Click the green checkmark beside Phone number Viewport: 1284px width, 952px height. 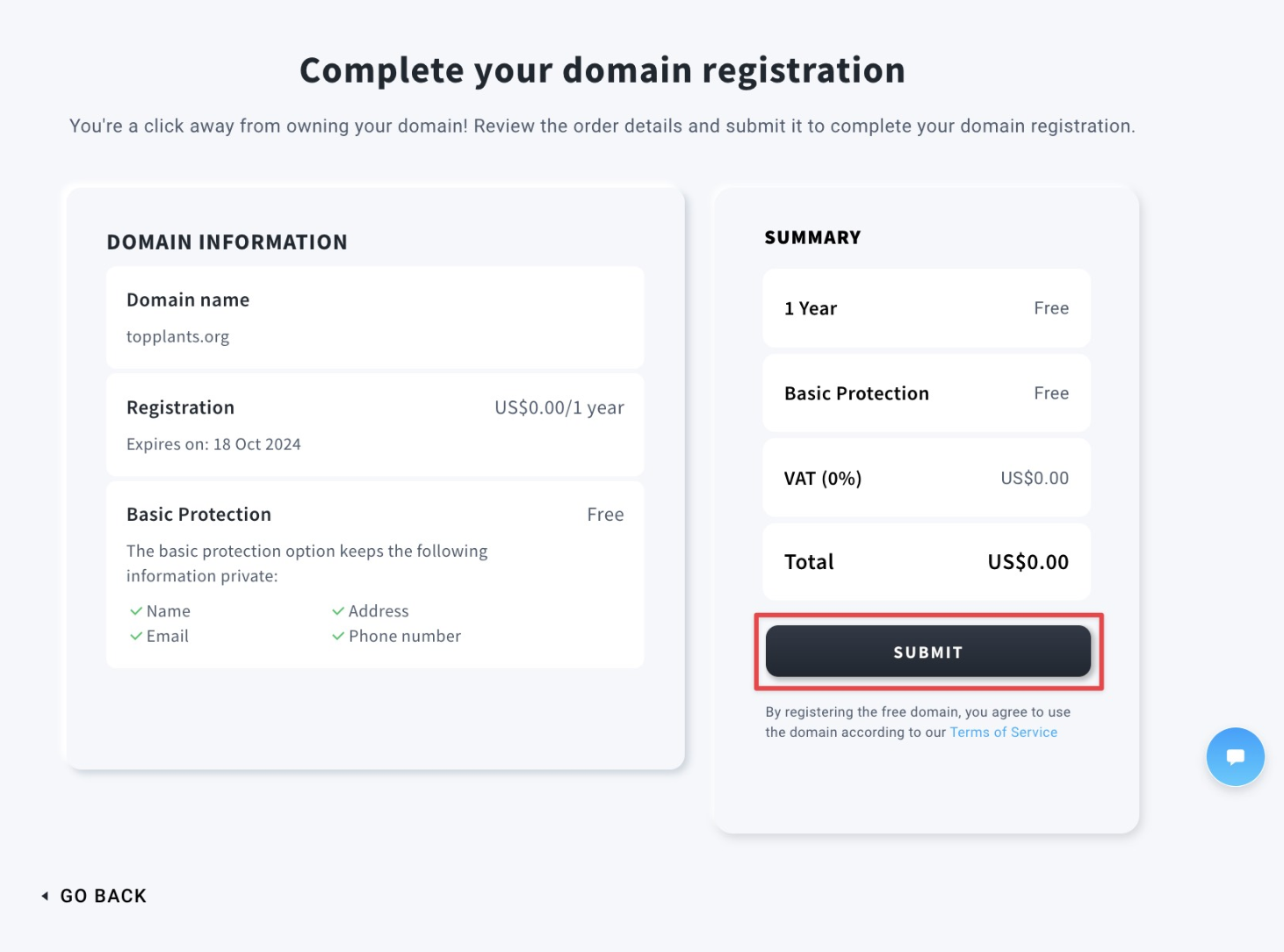pos(338,637)
